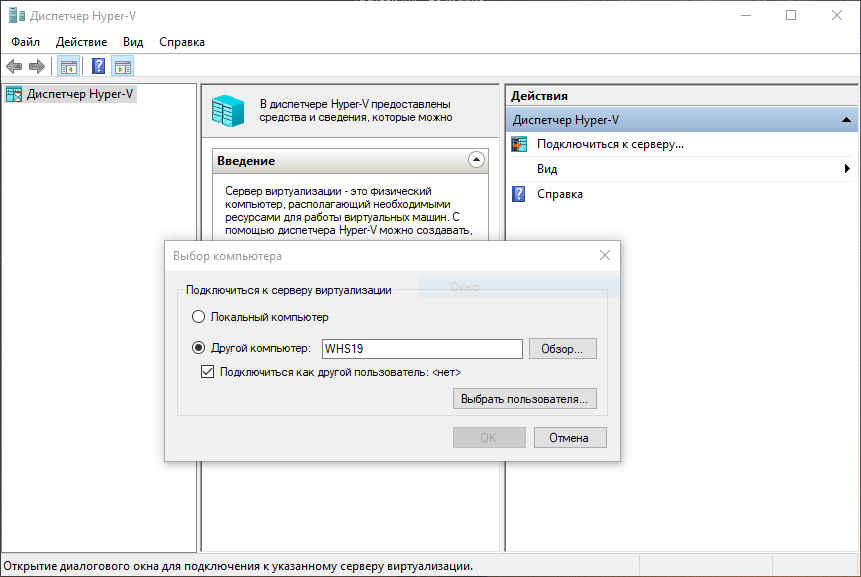Collapse the Введение section chevron

pyautogui.click(x=476, y=160)
